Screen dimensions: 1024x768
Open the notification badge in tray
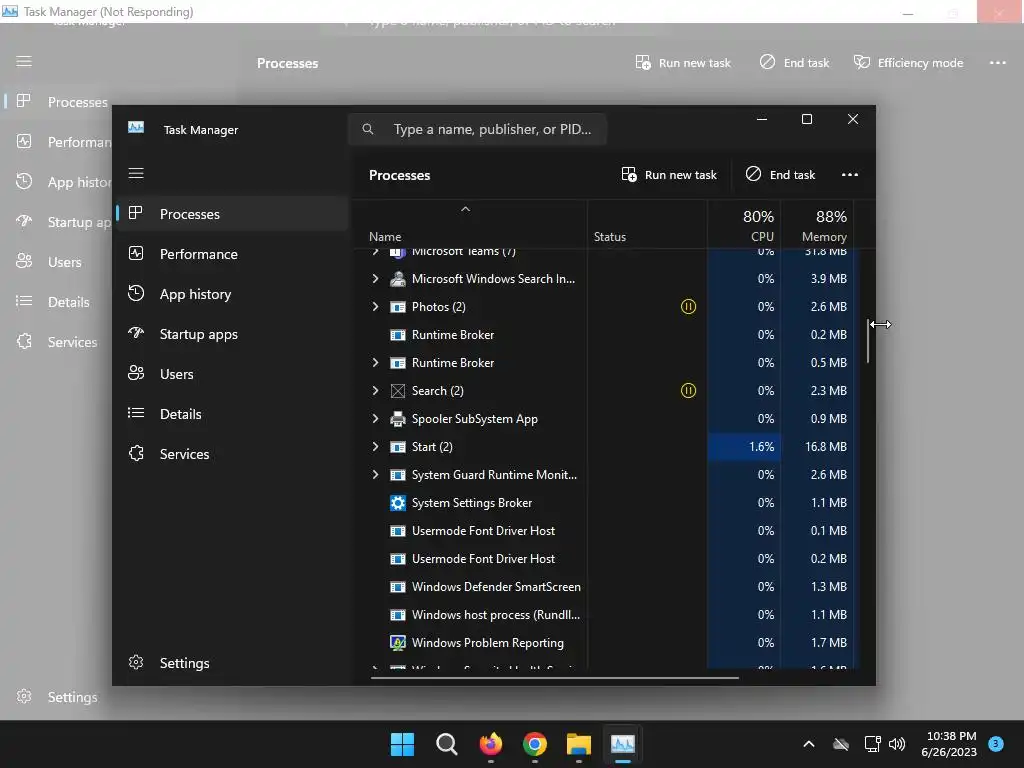[x=996, y=744]
